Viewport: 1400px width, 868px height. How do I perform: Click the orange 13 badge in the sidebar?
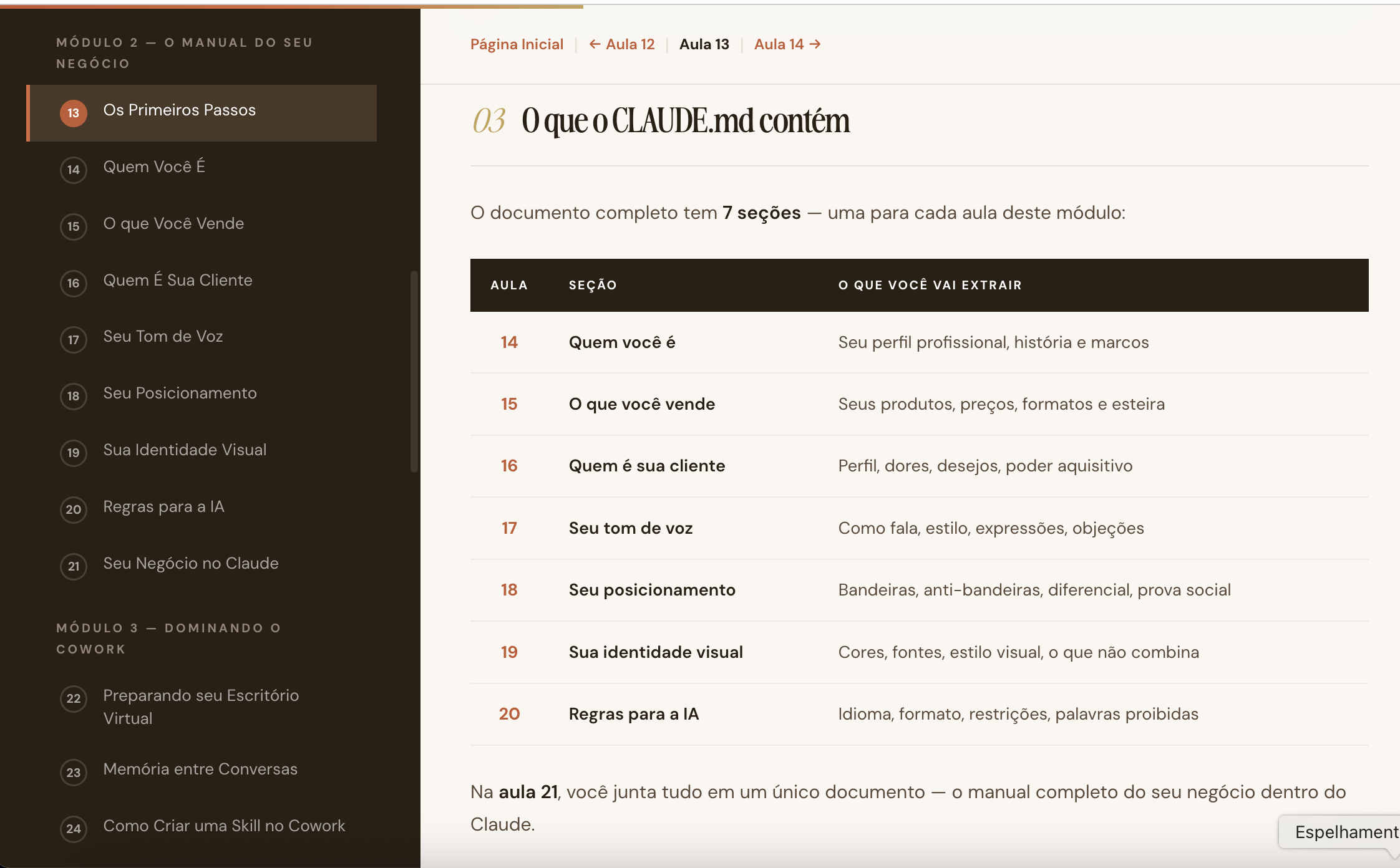[74, 113]
